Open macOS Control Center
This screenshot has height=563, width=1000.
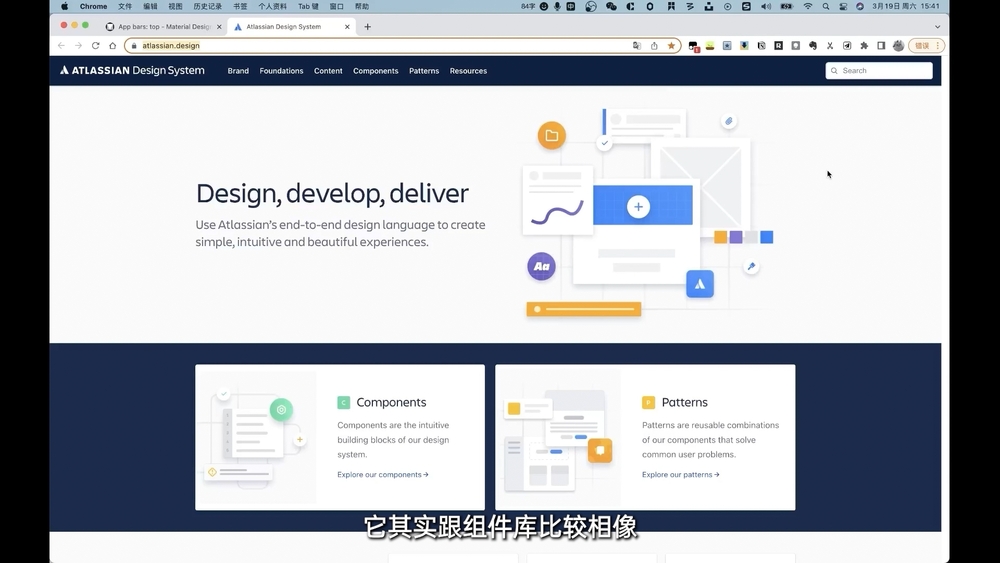pos(843,6)
